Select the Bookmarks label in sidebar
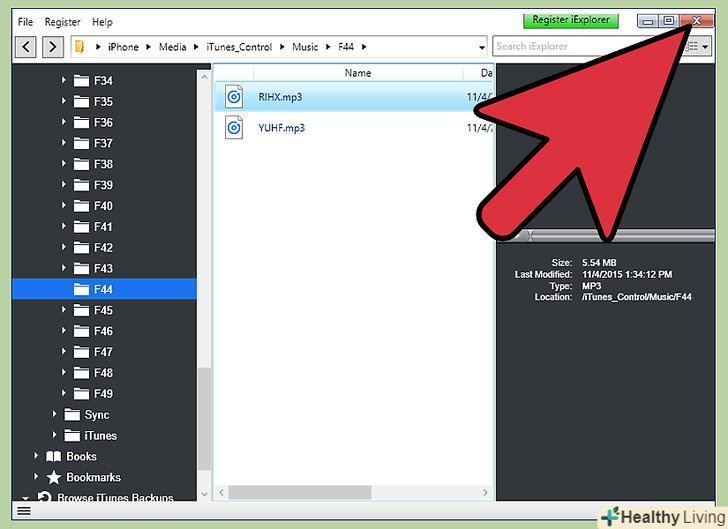Image resolution: width=728 pixels, height=529 pixels. (x=93, y=477)
